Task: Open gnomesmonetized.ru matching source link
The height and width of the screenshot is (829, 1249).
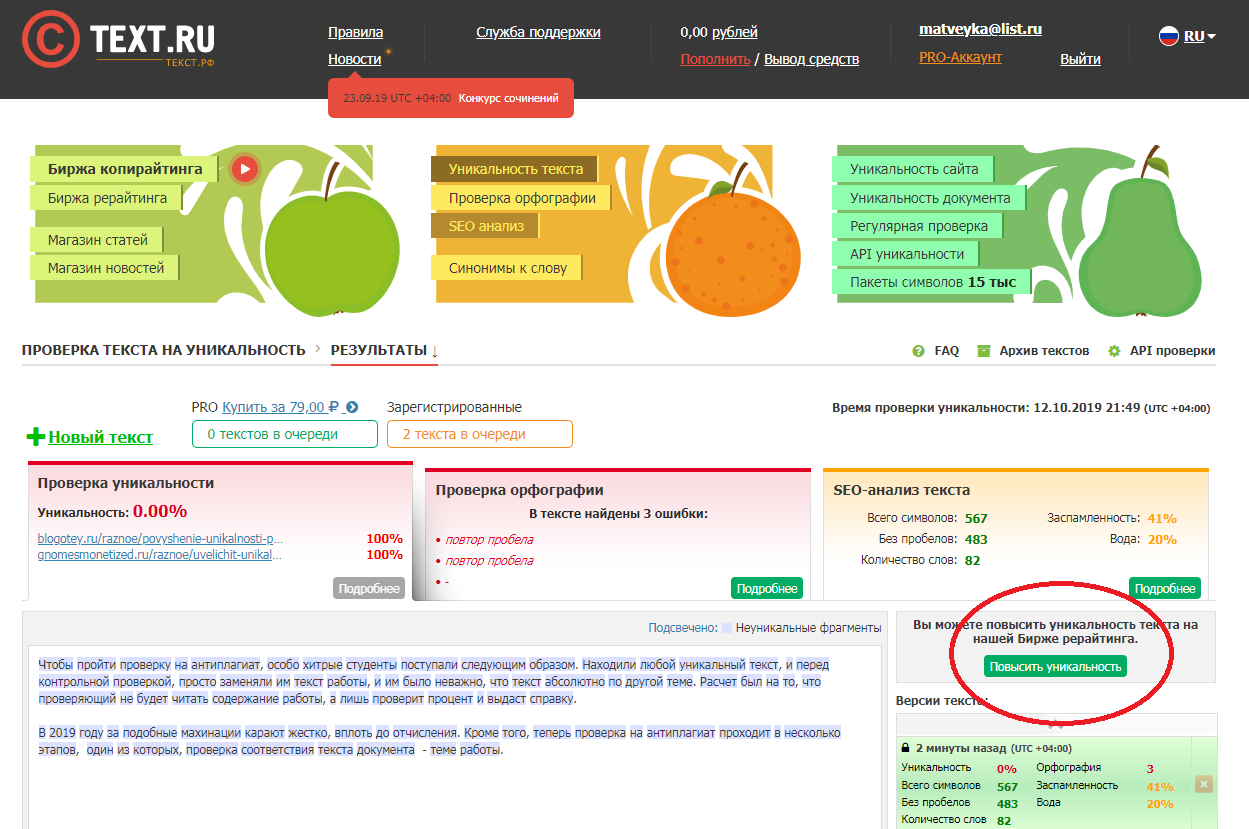Action: pyautogui.click(x=161, y=554)
